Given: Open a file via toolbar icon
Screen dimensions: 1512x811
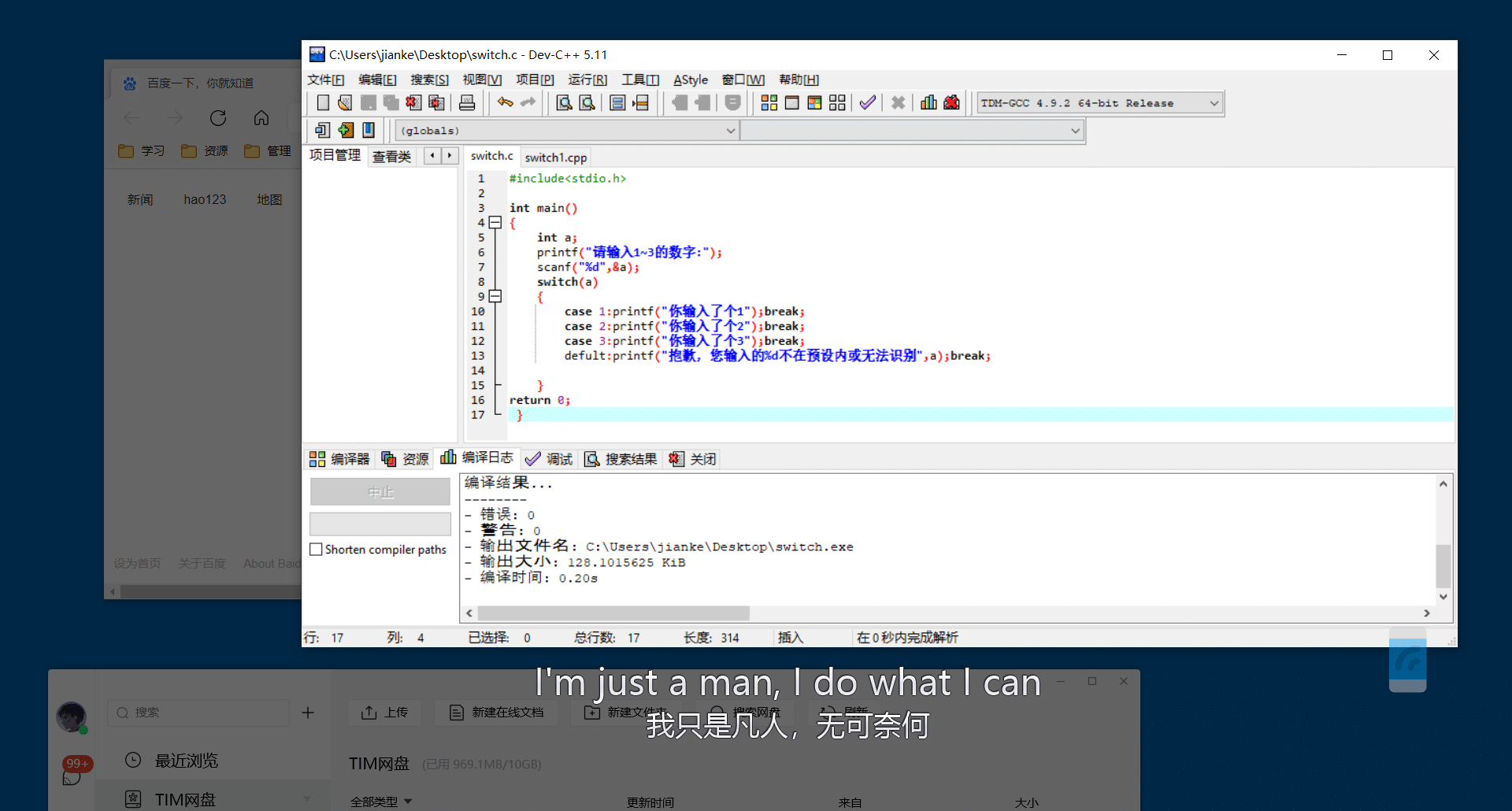Looking at the screenshot, I should (345, 102).
